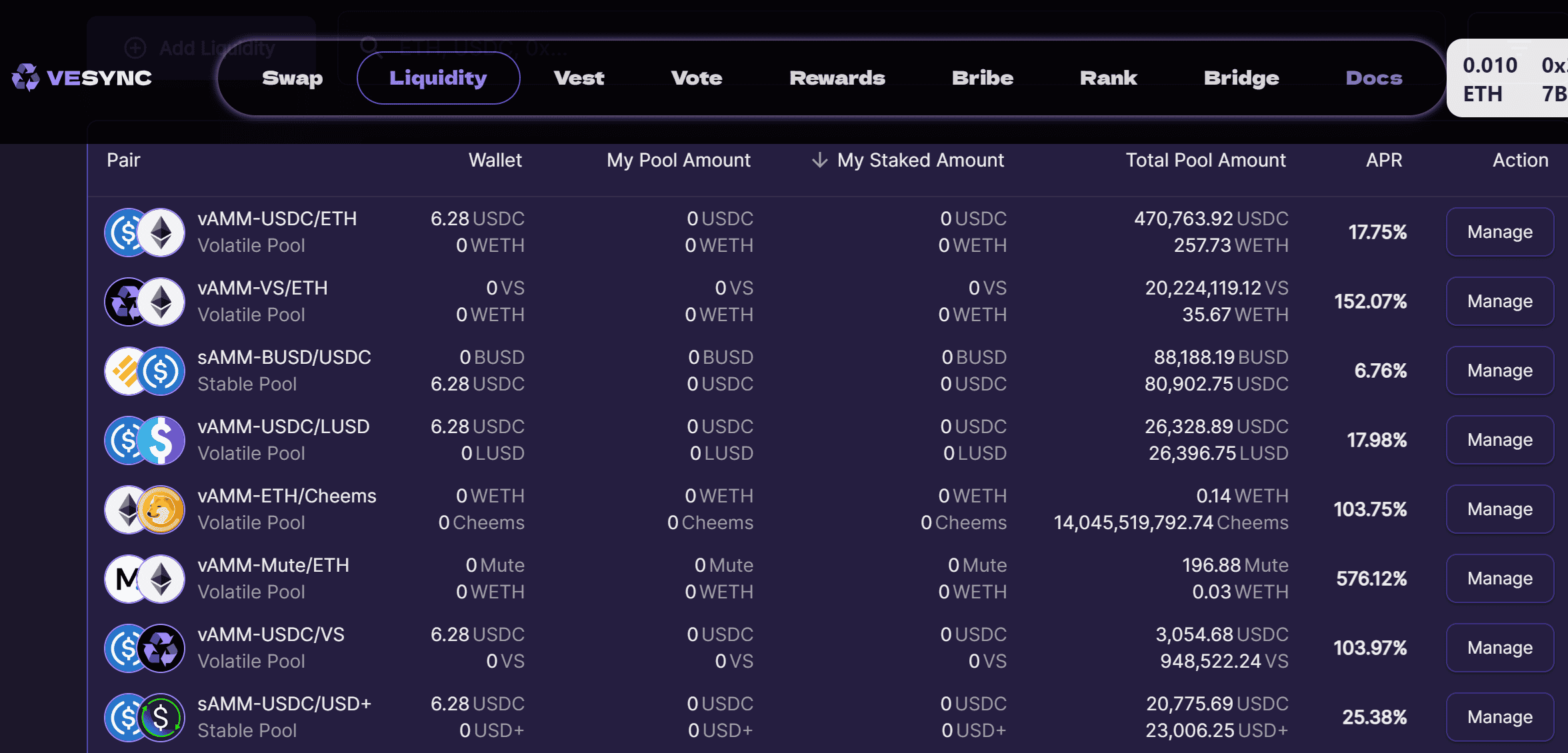Image resolution: width=1568 pixels, height=753 pixels.
Task: Click the sort arrow beside My Staked Amount
Action: pos(820,161)
